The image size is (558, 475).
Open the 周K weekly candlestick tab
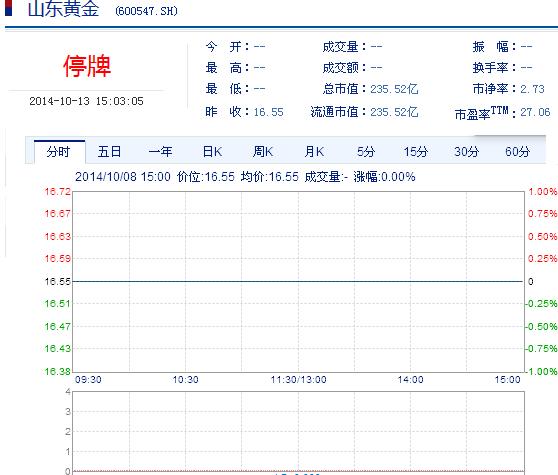click(263, 152)
